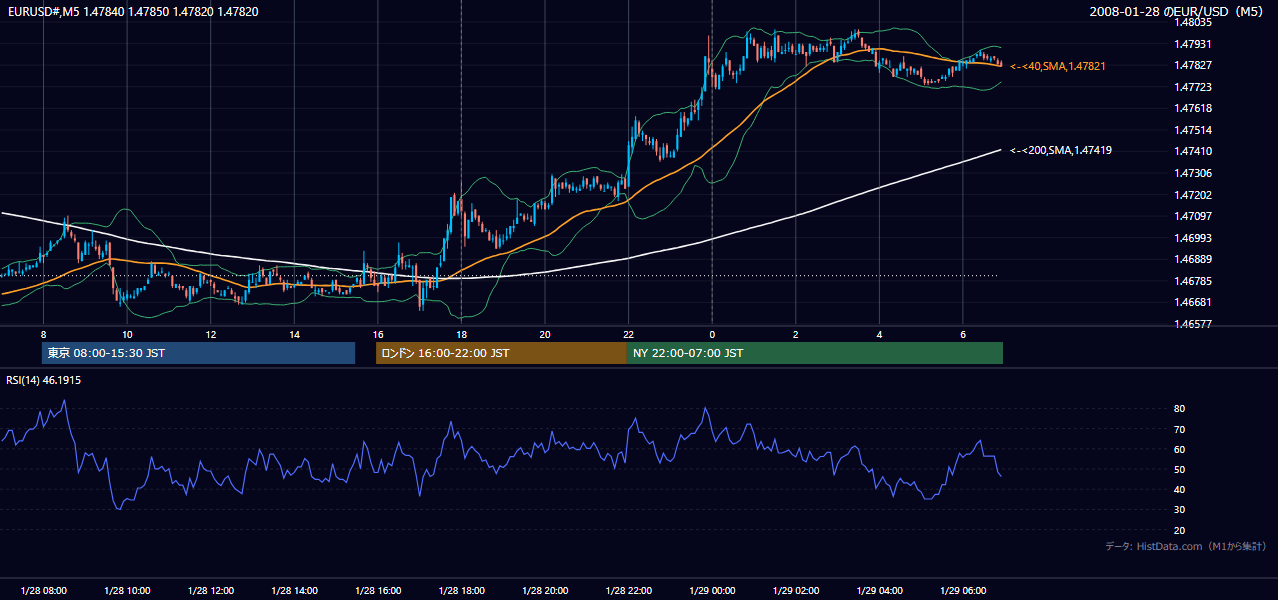This screenshot has width=1278, height=600.
Task: Select the 40 SMA label reading 1.47821
Action: (1058, 66)
